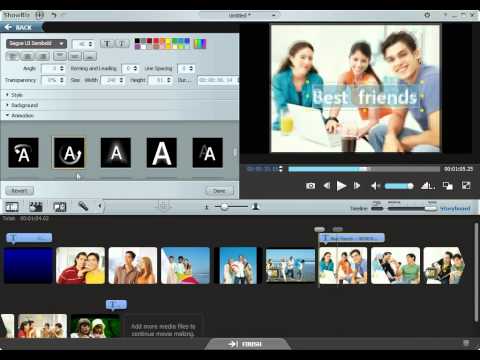Mute audio with the speaker icon
Image resolution: width=480 pixels, height=360 pixels.
(376, 186)
